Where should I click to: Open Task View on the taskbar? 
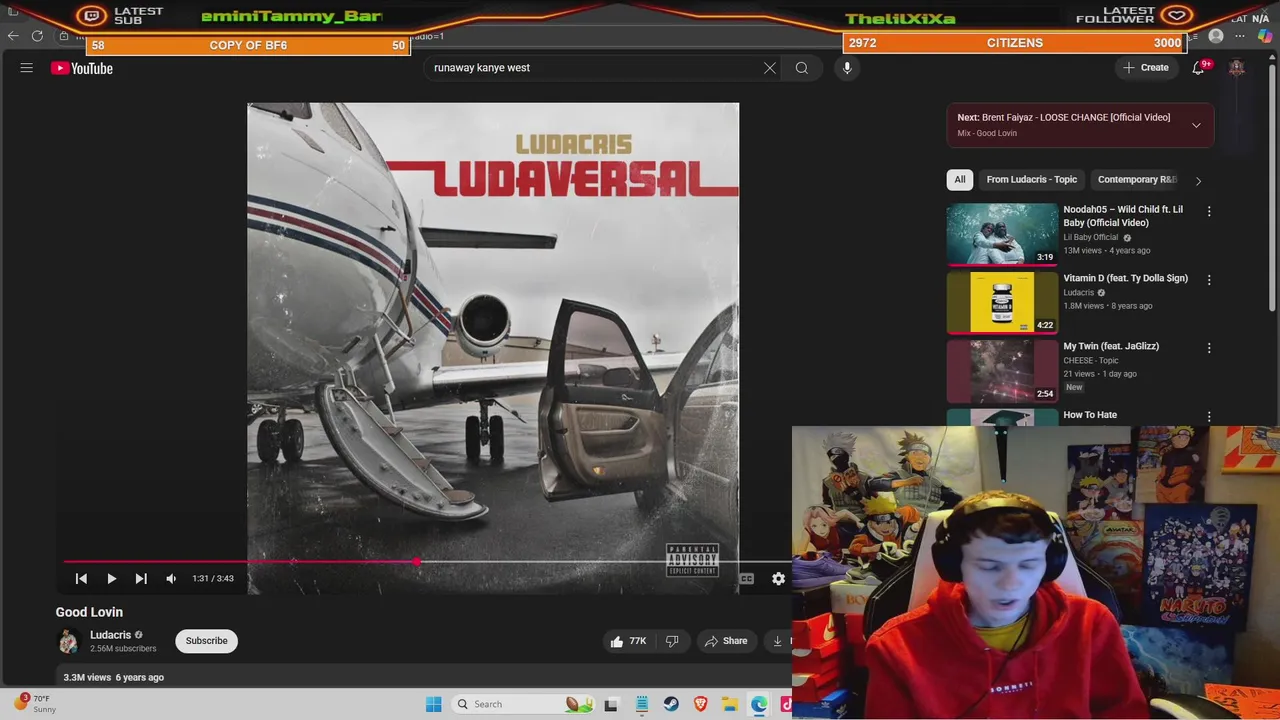click(611, 704)
